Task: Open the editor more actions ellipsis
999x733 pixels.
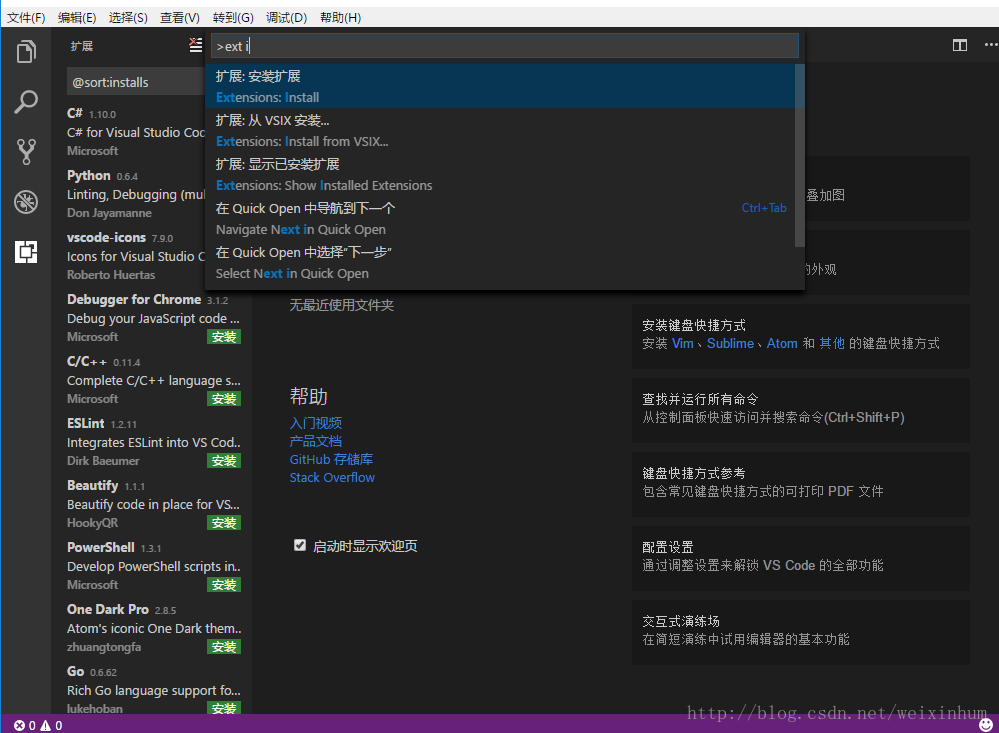Action: [991, 45]
